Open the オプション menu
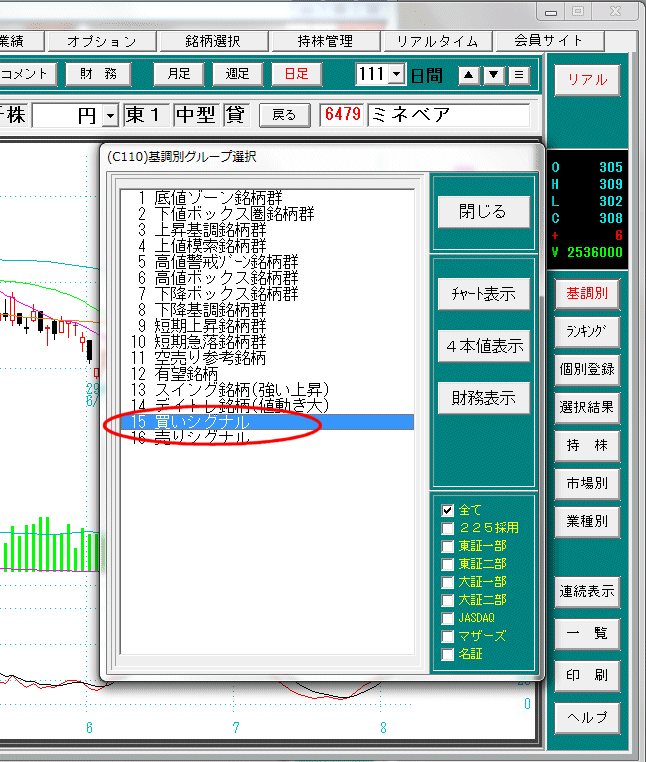Viewport: 646px width, 762px height. [101, 41]
